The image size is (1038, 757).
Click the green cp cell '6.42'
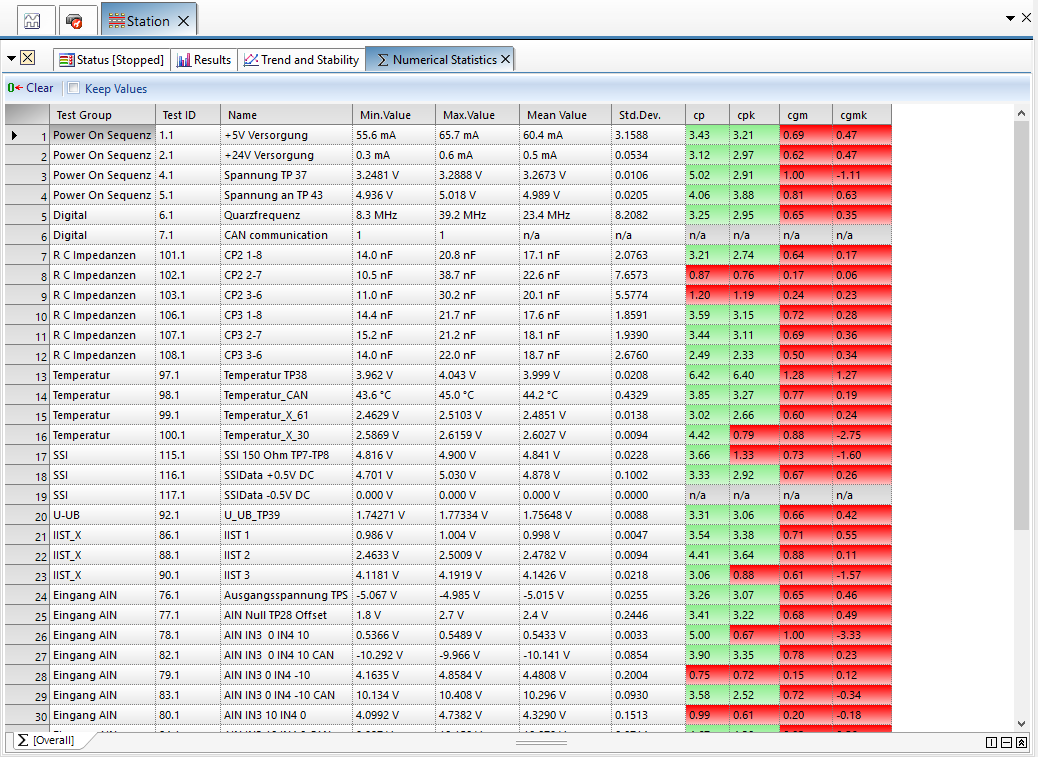[707, 375]
